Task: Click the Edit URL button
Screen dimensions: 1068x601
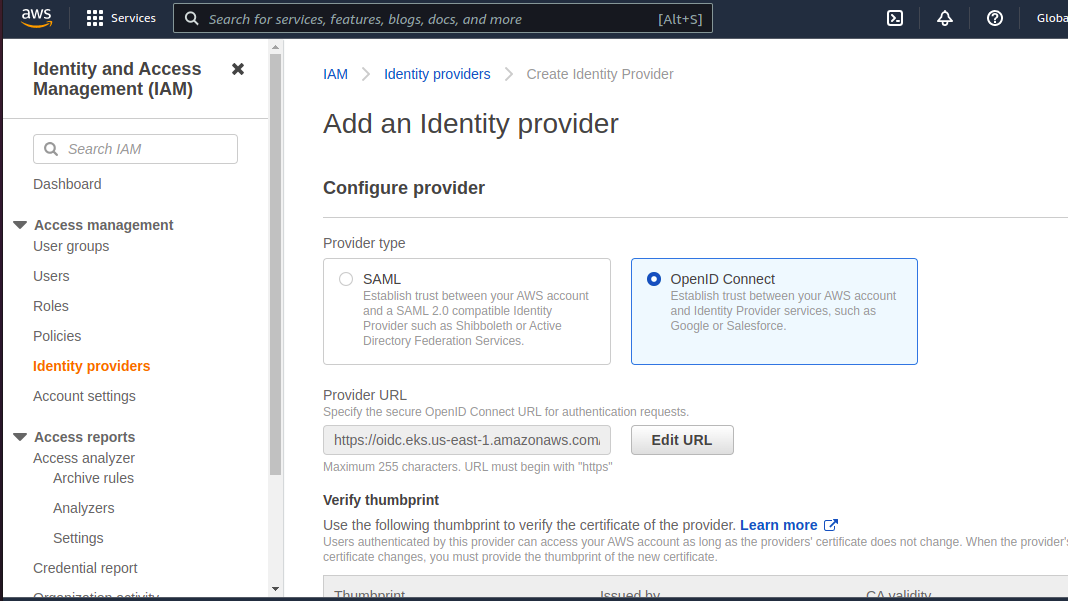Action: coord(682,440)
